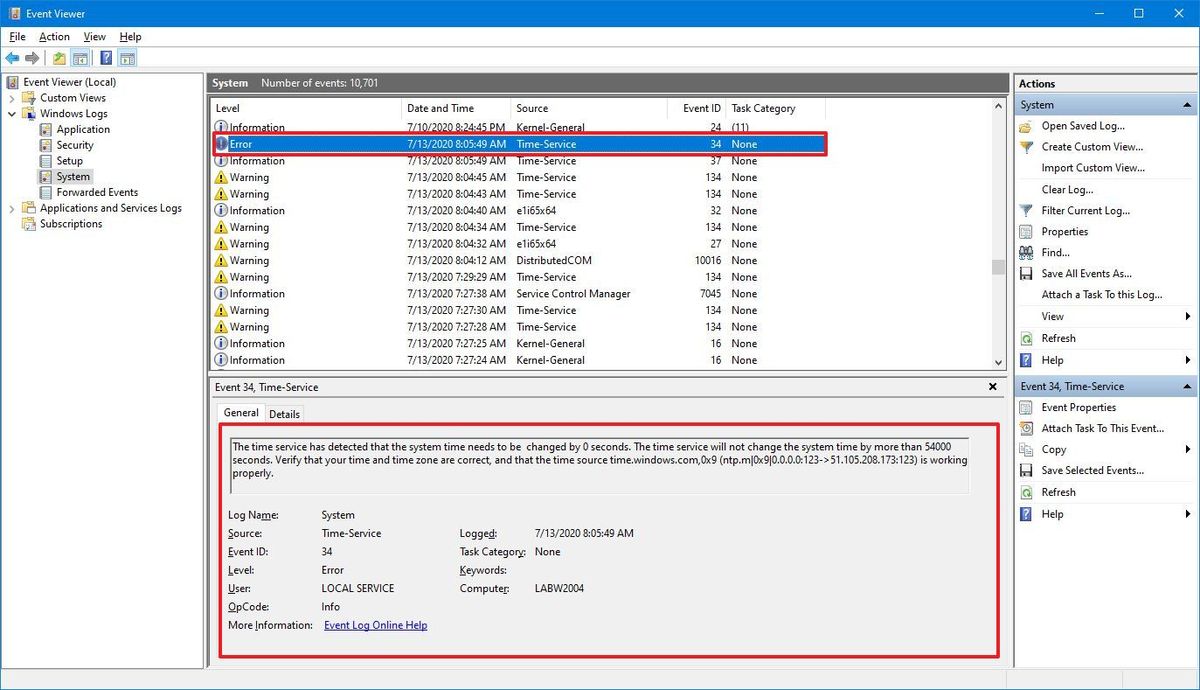The height and width of the screenshot is (690, 1200).
Task: Click the Help toolbar icon
Action: click(x=106, y=57)
